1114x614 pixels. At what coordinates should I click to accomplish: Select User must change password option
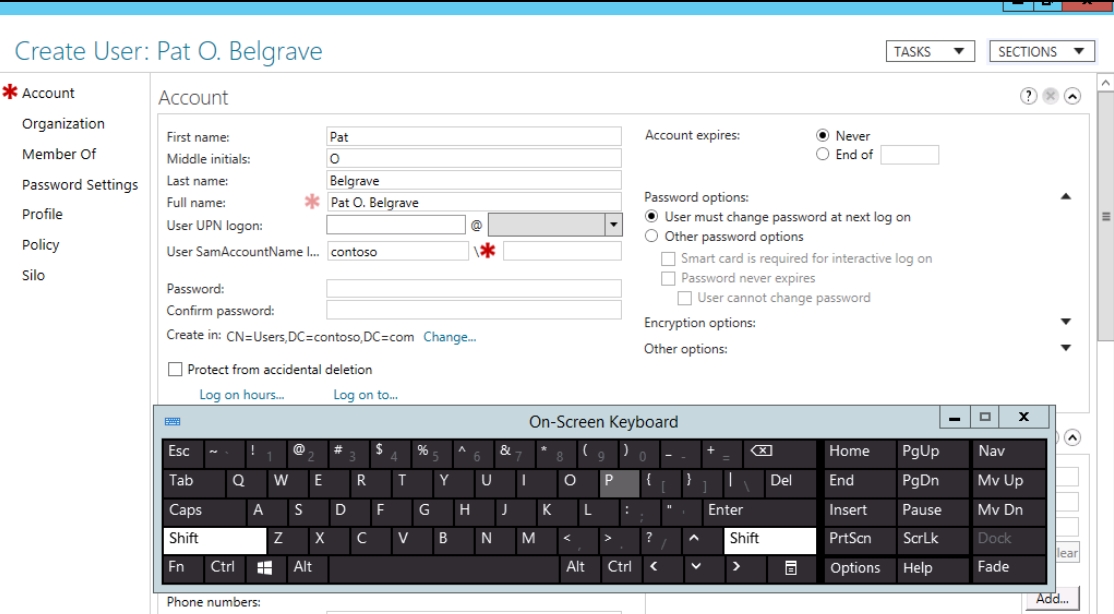(x=651, y=216)
